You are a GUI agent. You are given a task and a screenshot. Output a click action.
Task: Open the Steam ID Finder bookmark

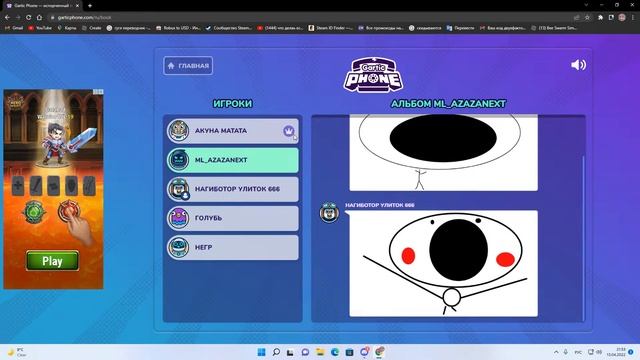click(331, 28)
